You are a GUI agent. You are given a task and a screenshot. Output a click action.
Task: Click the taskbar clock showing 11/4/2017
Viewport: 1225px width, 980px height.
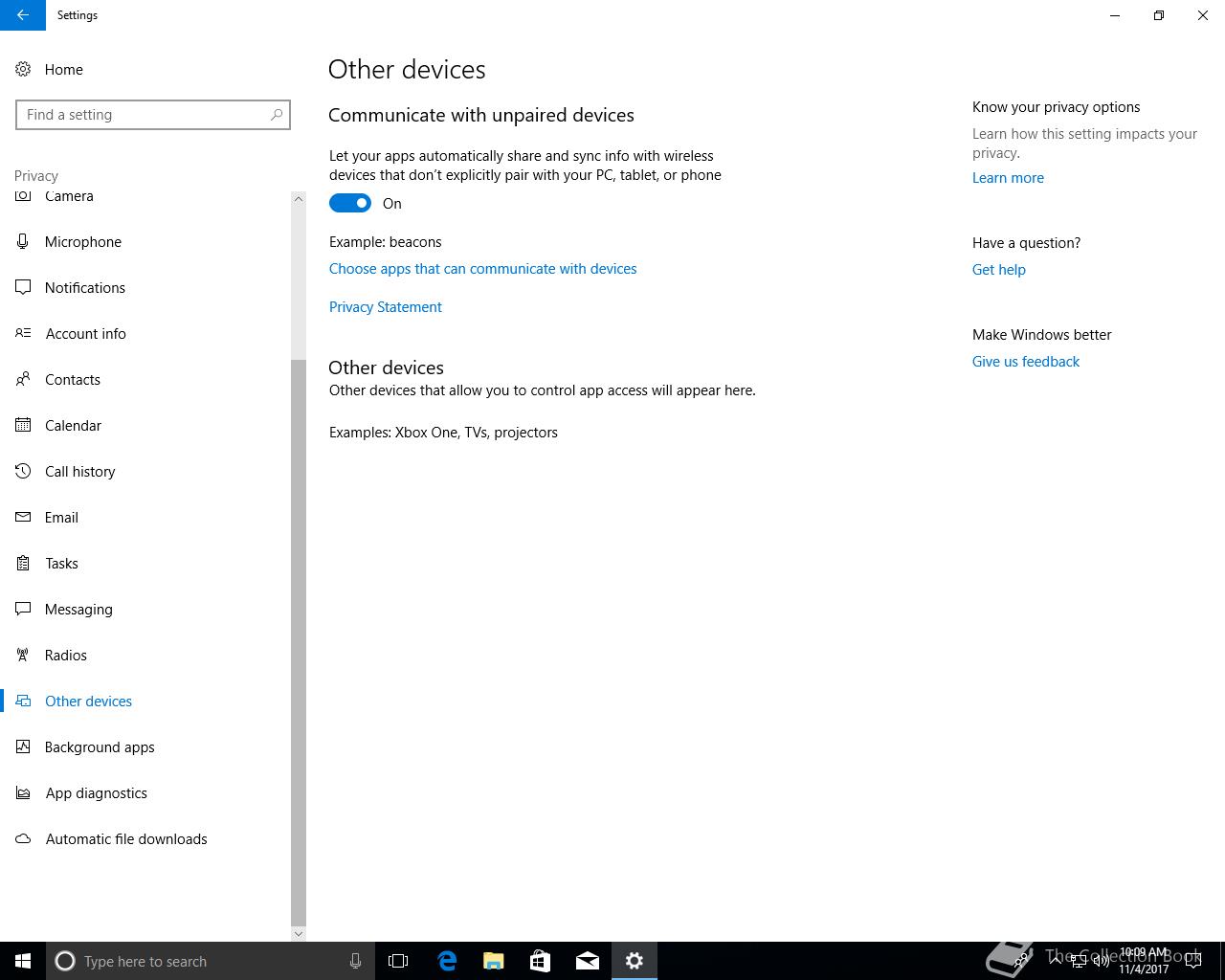pos(1144,961)
